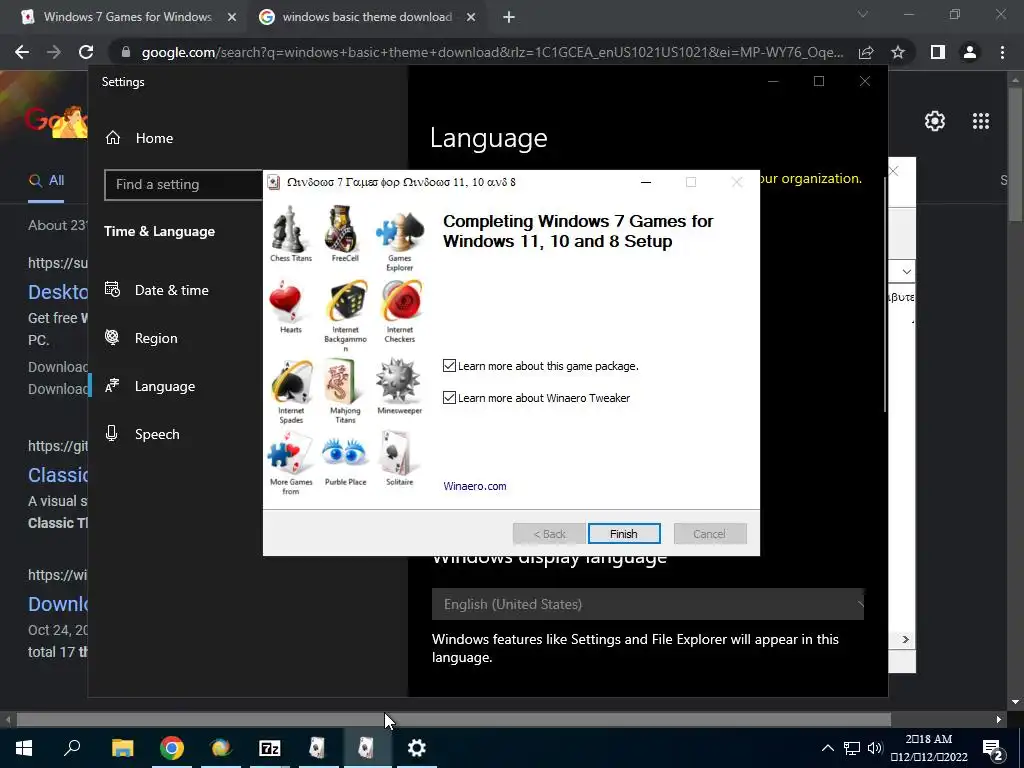Click the Hearts game icon
Screen dimensions: 1024x768
[287, 303]
